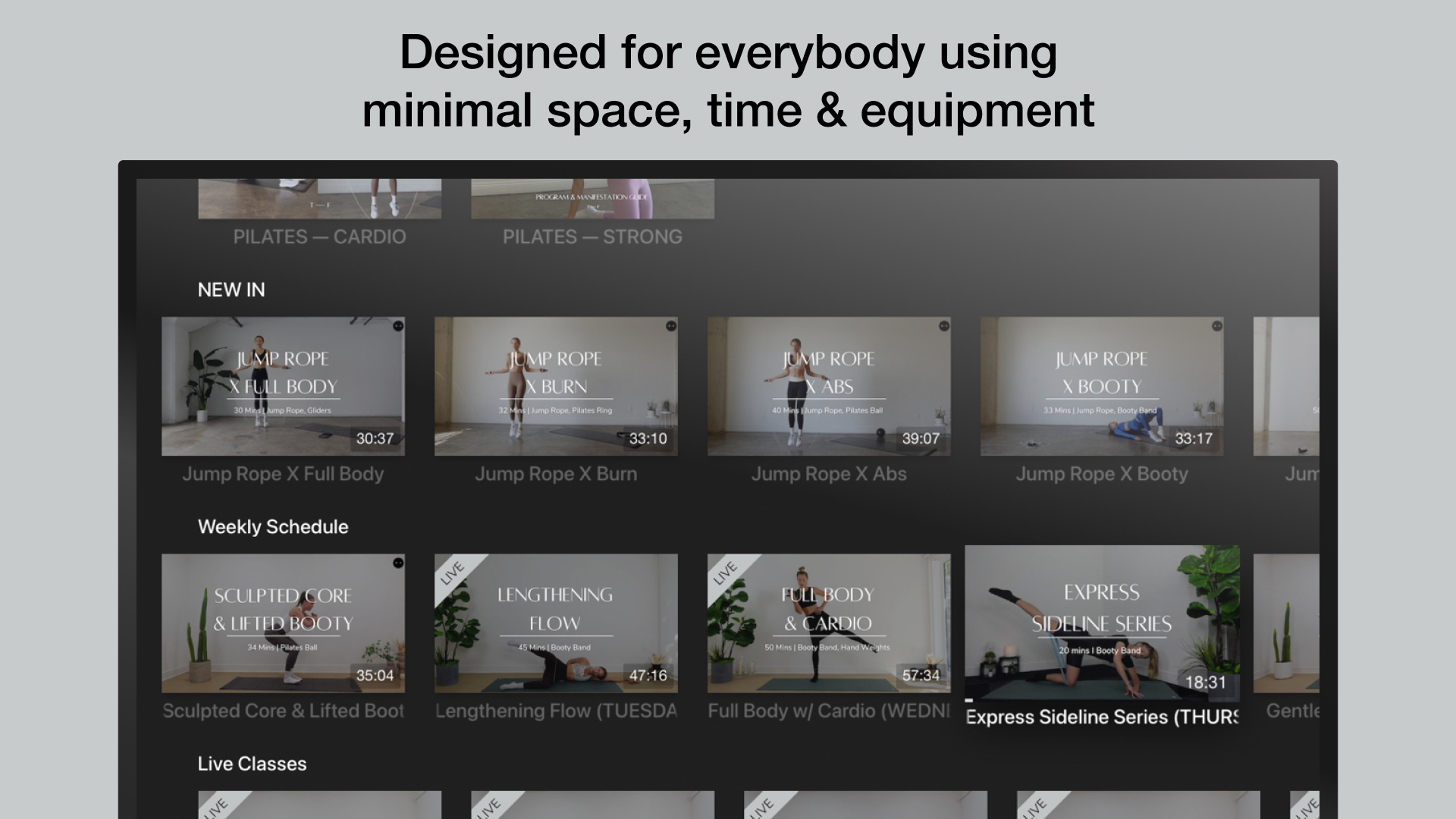Click the 39:07 duration badge
Viewport: 1456px width, 819px height.
click(x=921, y=438)
